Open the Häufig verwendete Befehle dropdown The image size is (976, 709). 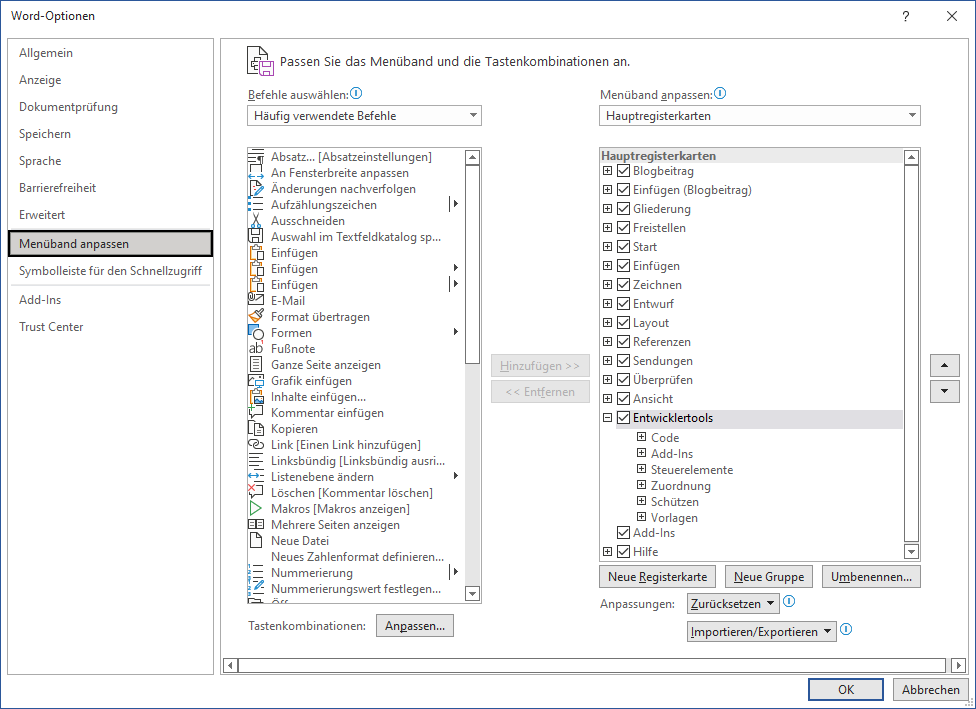pos(365,116)
